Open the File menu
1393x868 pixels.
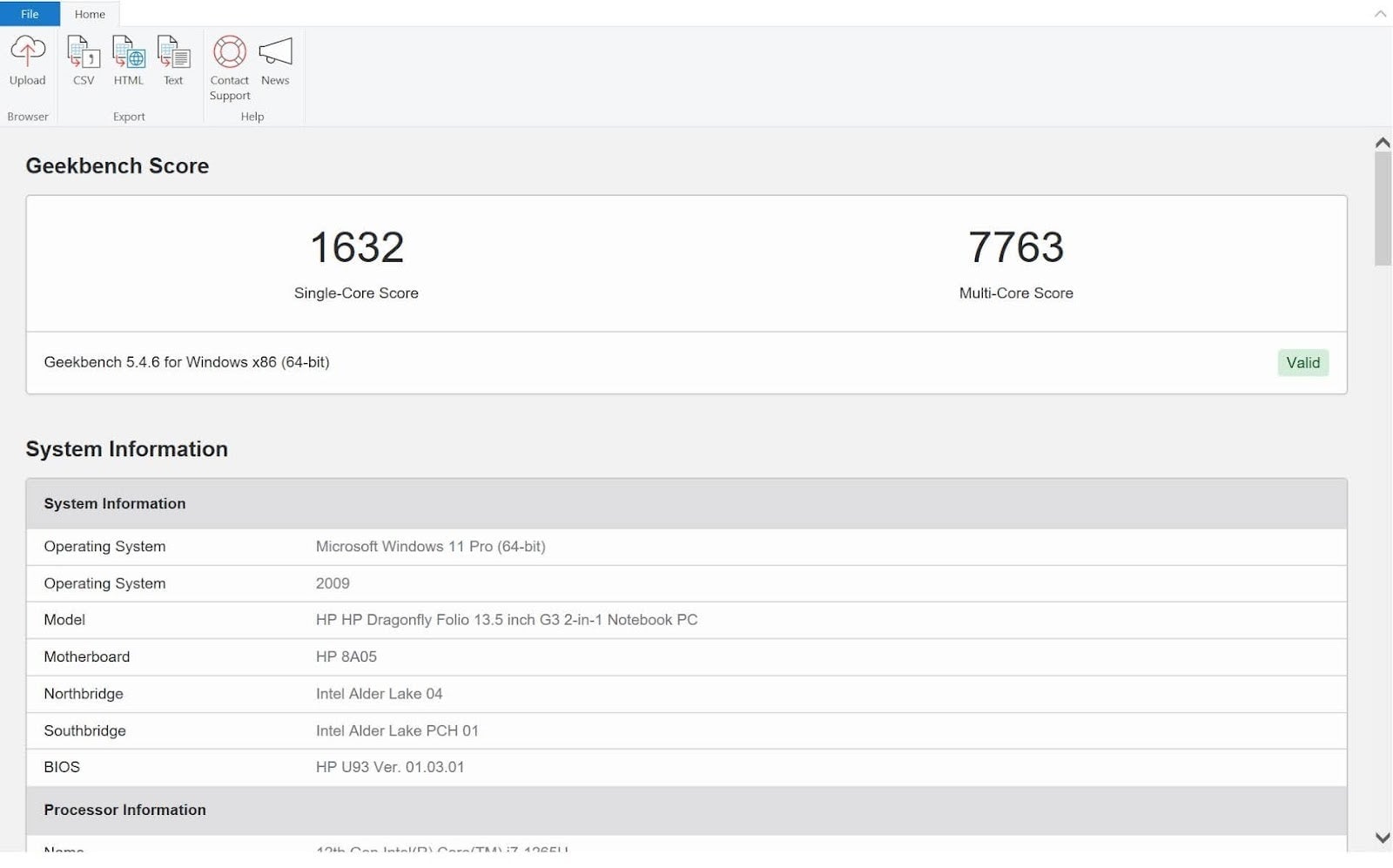(x=29, y=14)
